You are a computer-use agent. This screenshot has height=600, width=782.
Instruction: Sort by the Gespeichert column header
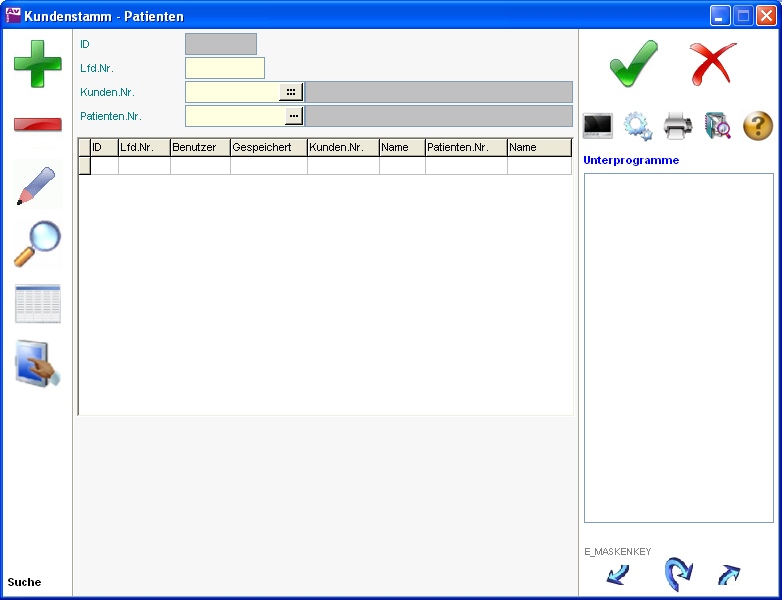[268, 148]
